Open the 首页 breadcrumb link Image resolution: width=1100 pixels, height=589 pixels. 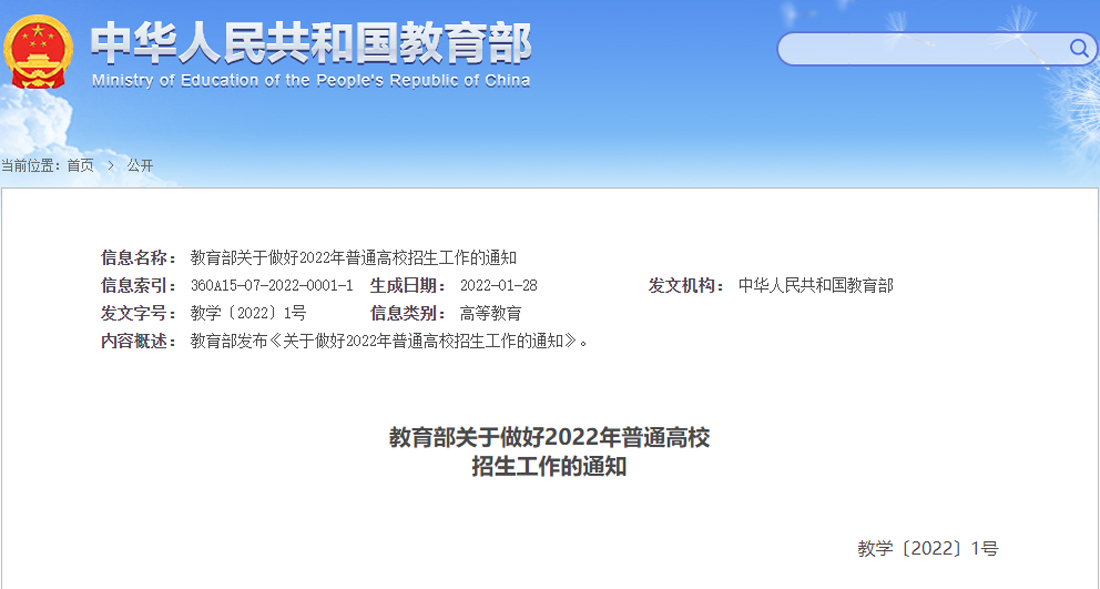click(x=80, y=165)
